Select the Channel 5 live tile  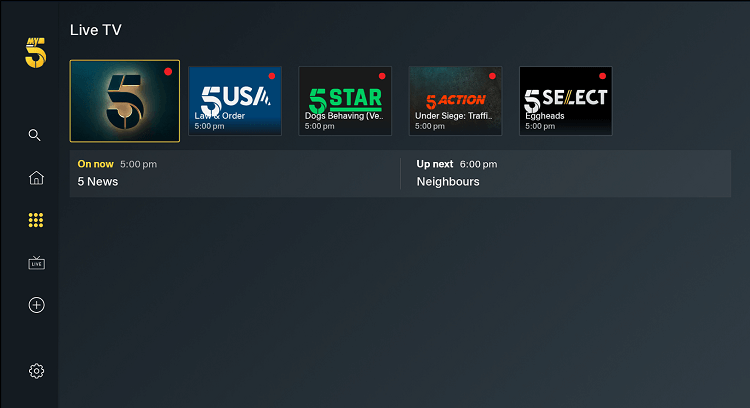[125, 101]
